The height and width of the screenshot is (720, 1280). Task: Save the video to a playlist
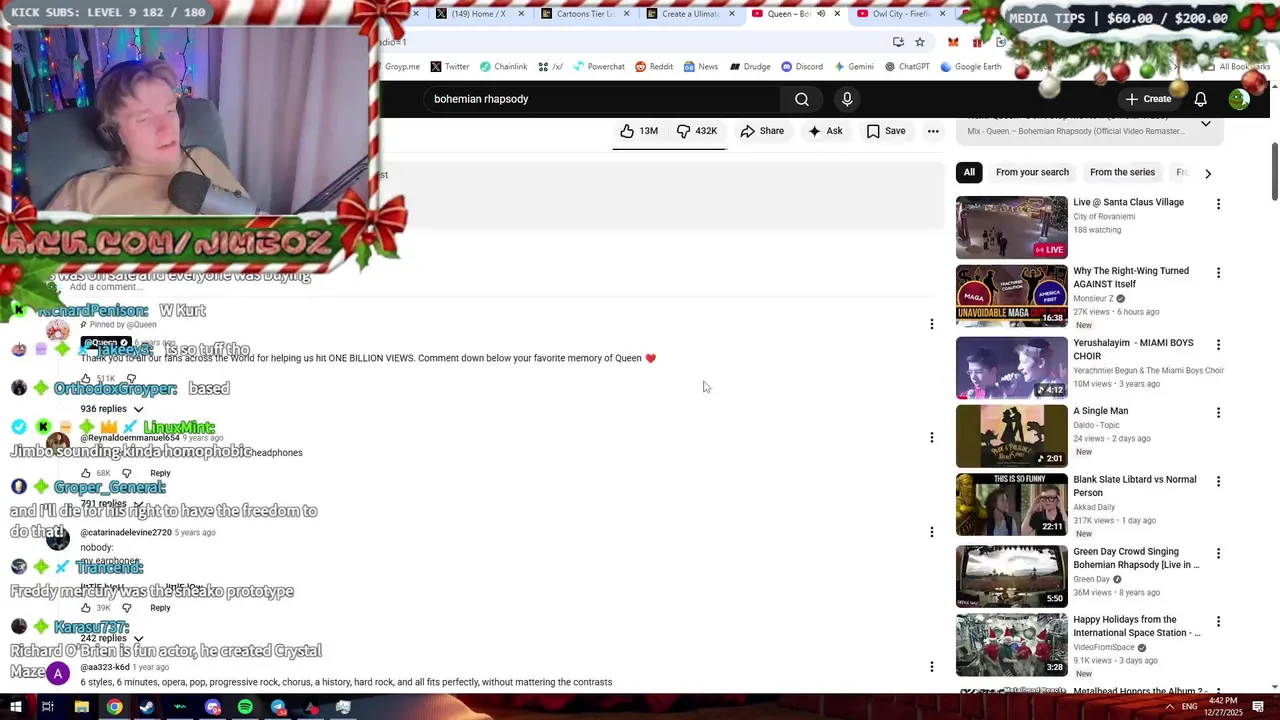point(886,131)
